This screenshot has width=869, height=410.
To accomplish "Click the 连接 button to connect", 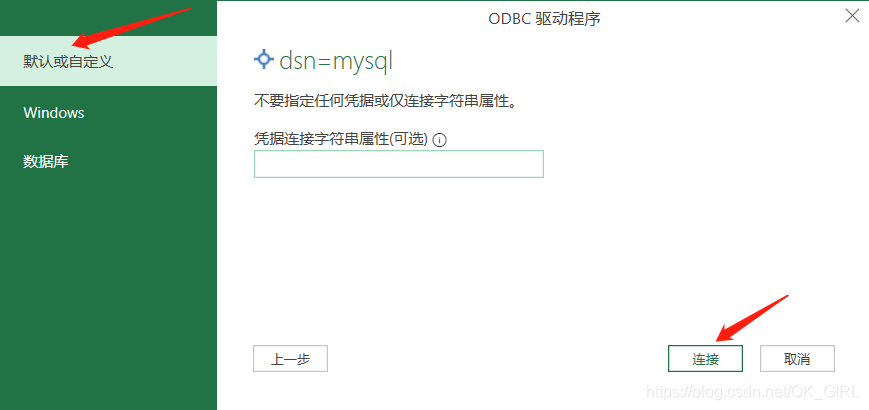I will tap(705, 359).
